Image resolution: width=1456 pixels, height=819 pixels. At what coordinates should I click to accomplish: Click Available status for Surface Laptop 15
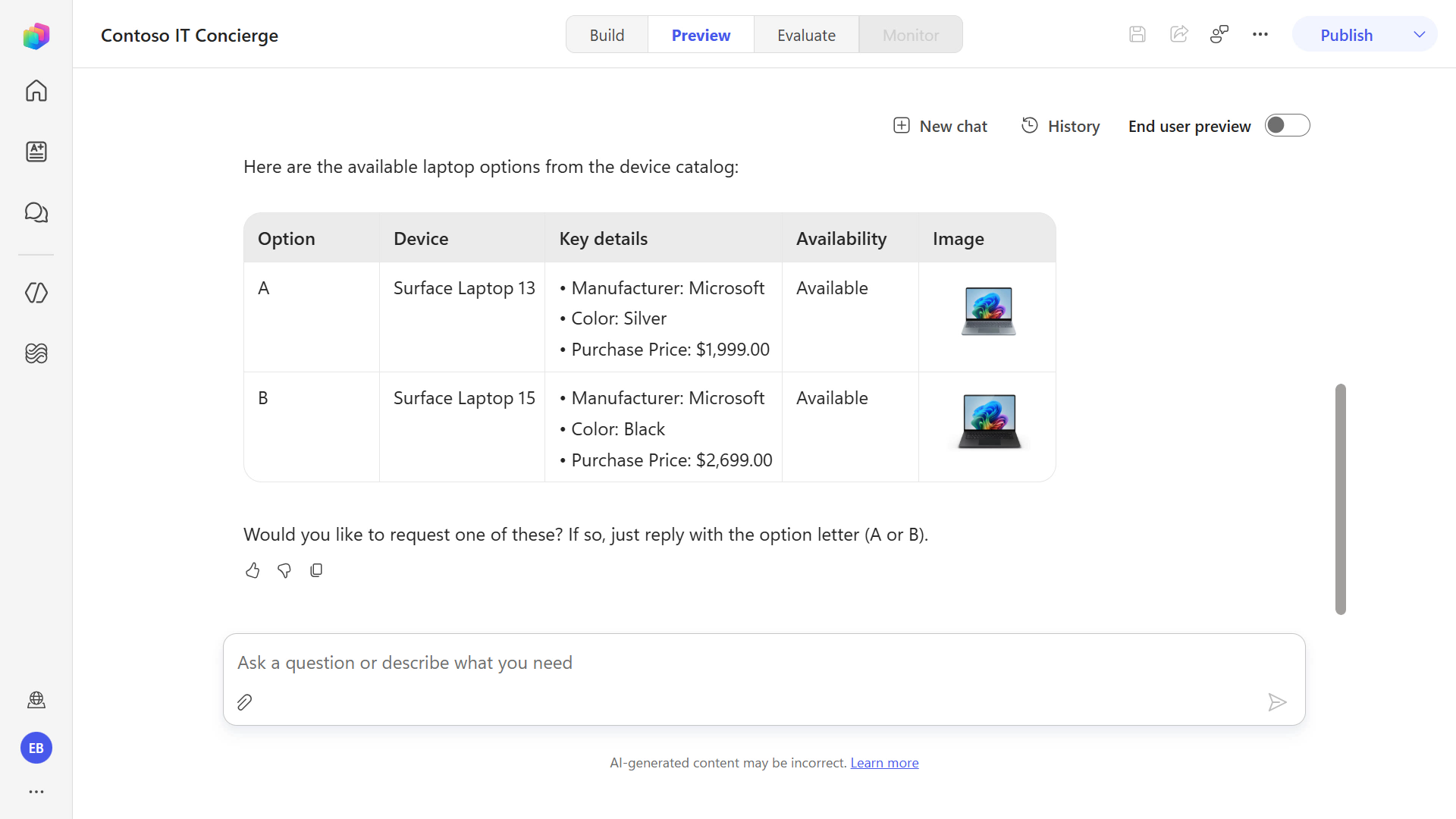pos(832,398)
